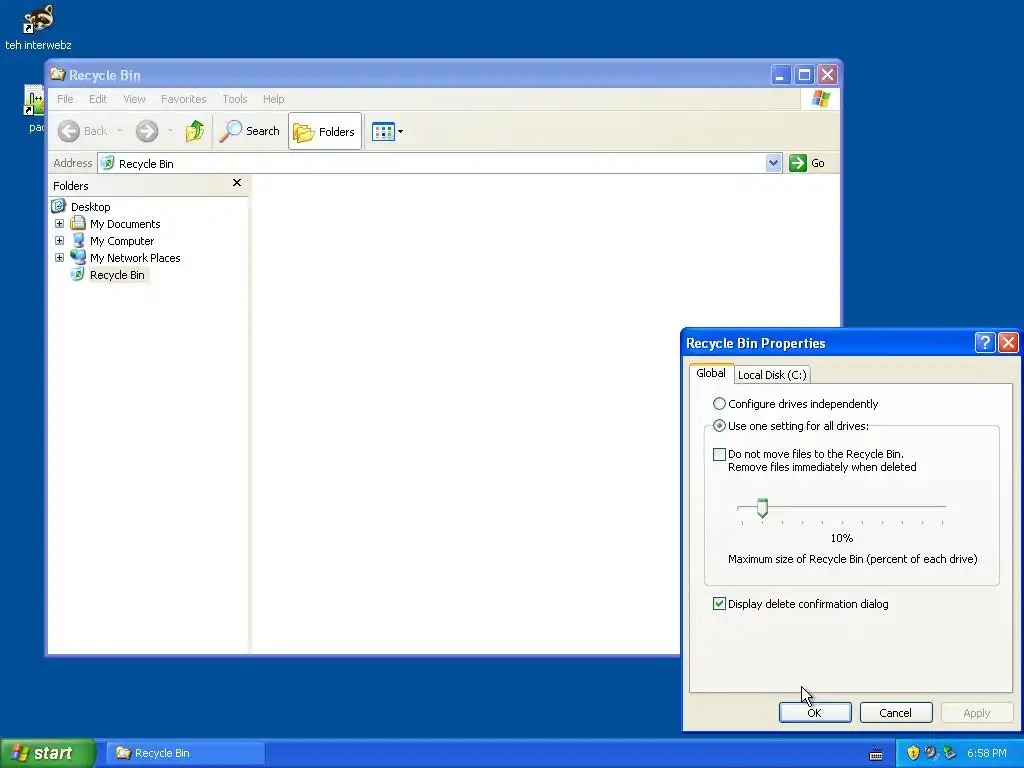Open teh interwebz desktop shortcut
Viewport: 1024px width, 768px height.
coord(38,27)
